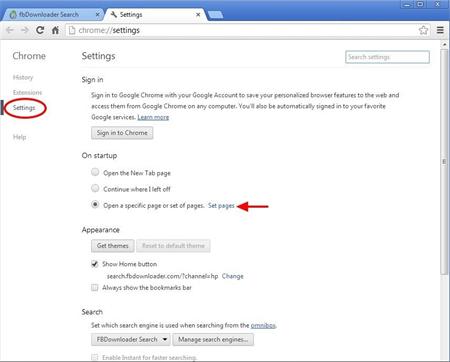This screenshot has height=362, width=450.
Task: Focus the Search settings field
Action: [387, 57]
